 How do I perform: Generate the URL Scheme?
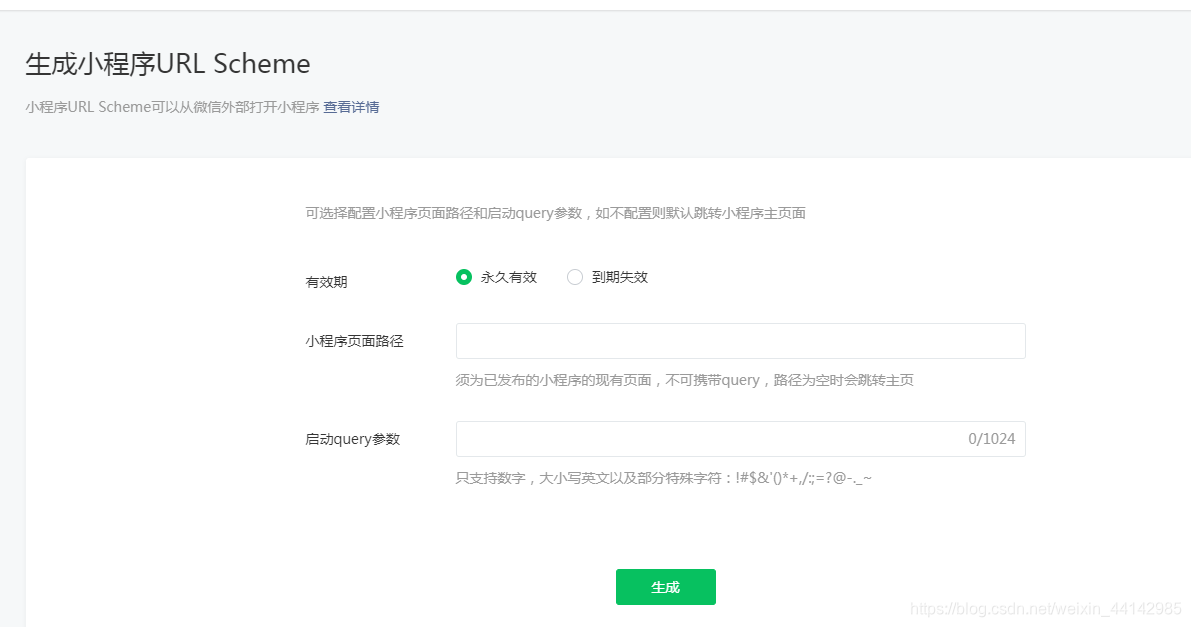[665, 588]
